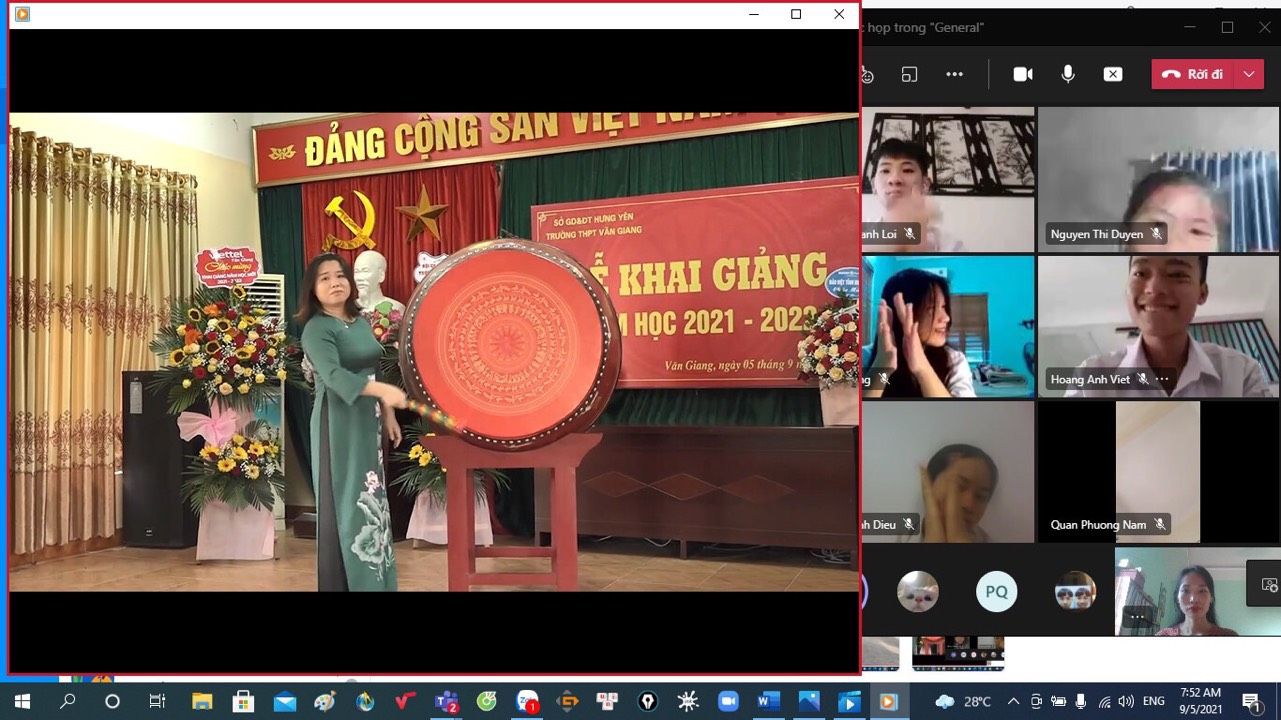1281x720 pixels.
Task: Switch to Microsoft Word on the taskbar
Action: [x=768, y=701]
